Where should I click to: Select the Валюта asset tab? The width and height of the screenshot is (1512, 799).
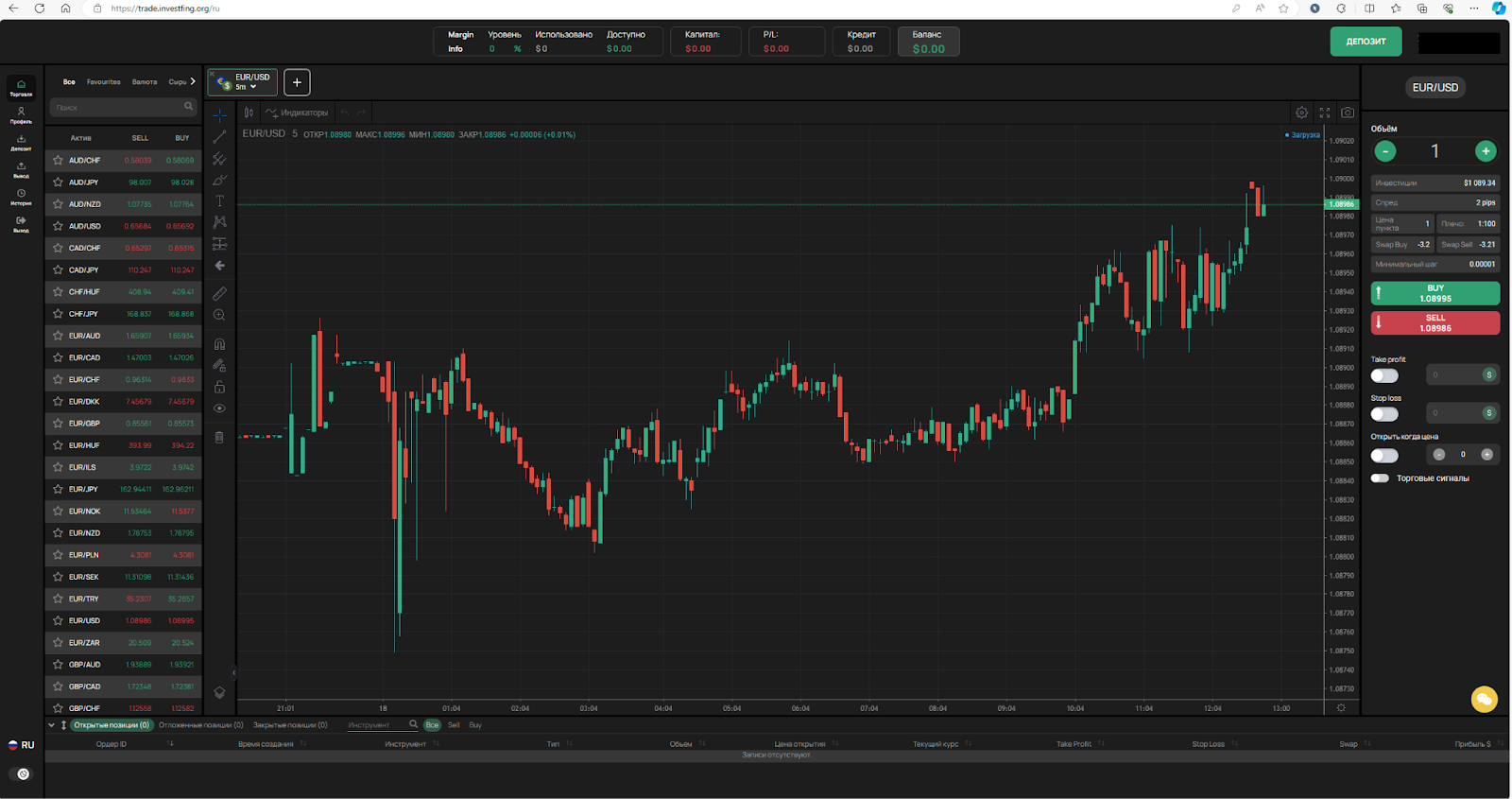(x=145, y=82)
